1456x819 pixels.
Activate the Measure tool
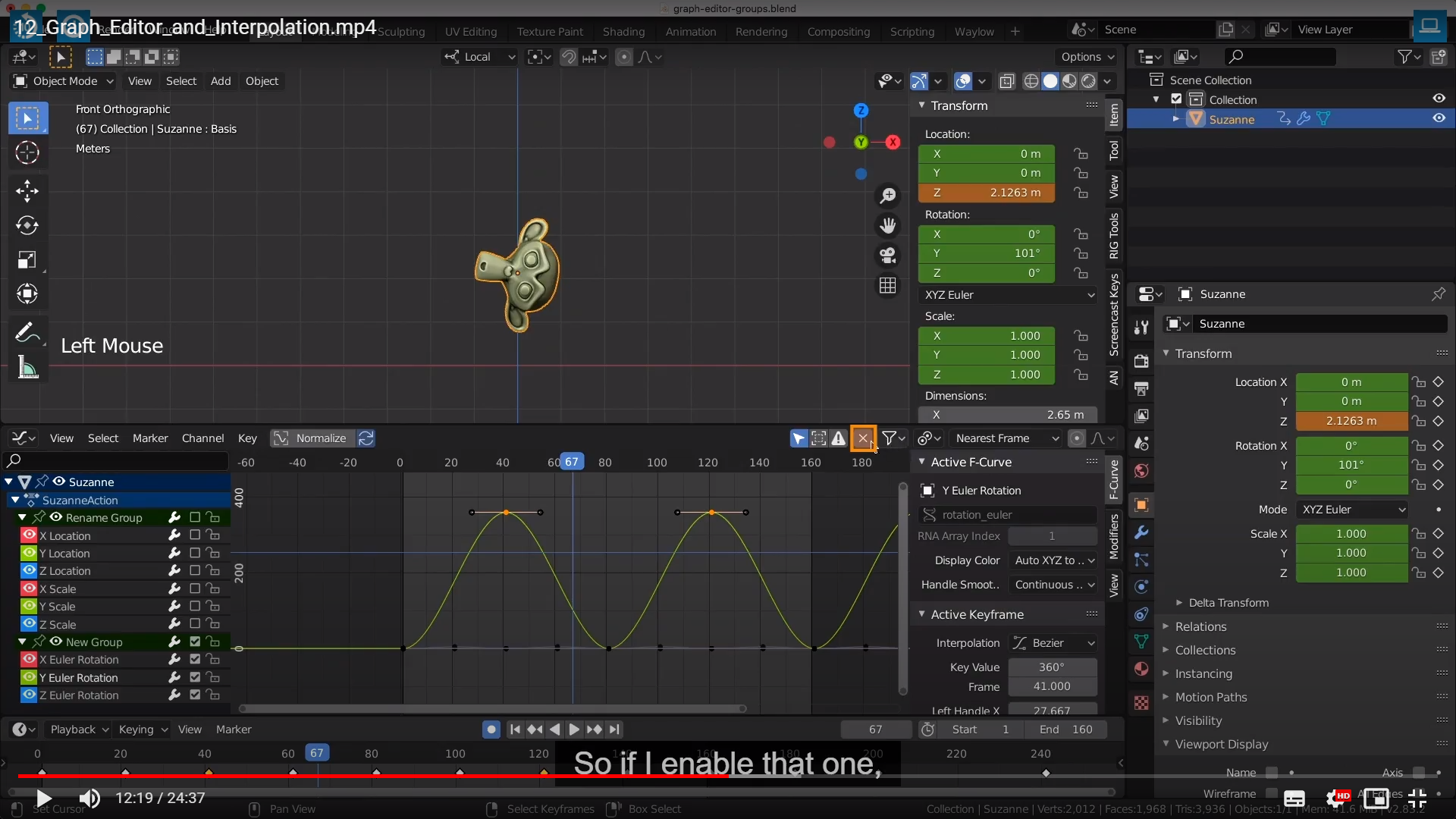click(27, 369)
